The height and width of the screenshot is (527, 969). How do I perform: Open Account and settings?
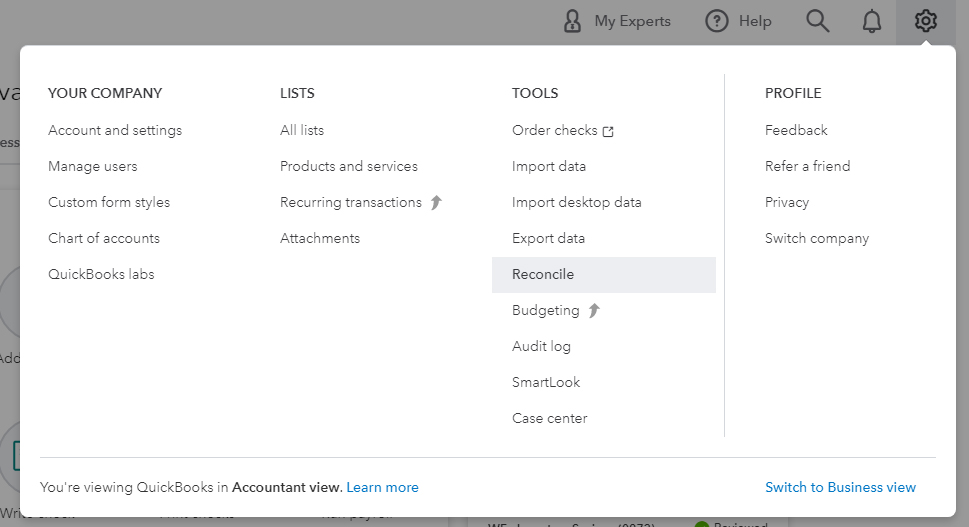pyautogui.click(x=115, y=130)
